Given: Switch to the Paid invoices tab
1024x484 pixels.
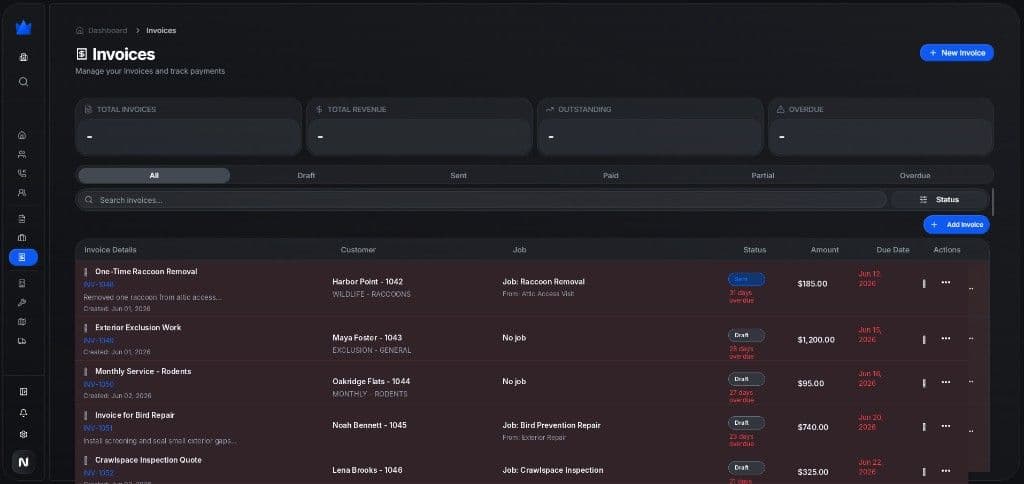Looking at the screenshot, I should pyautogui.click(x=611, y=176).
